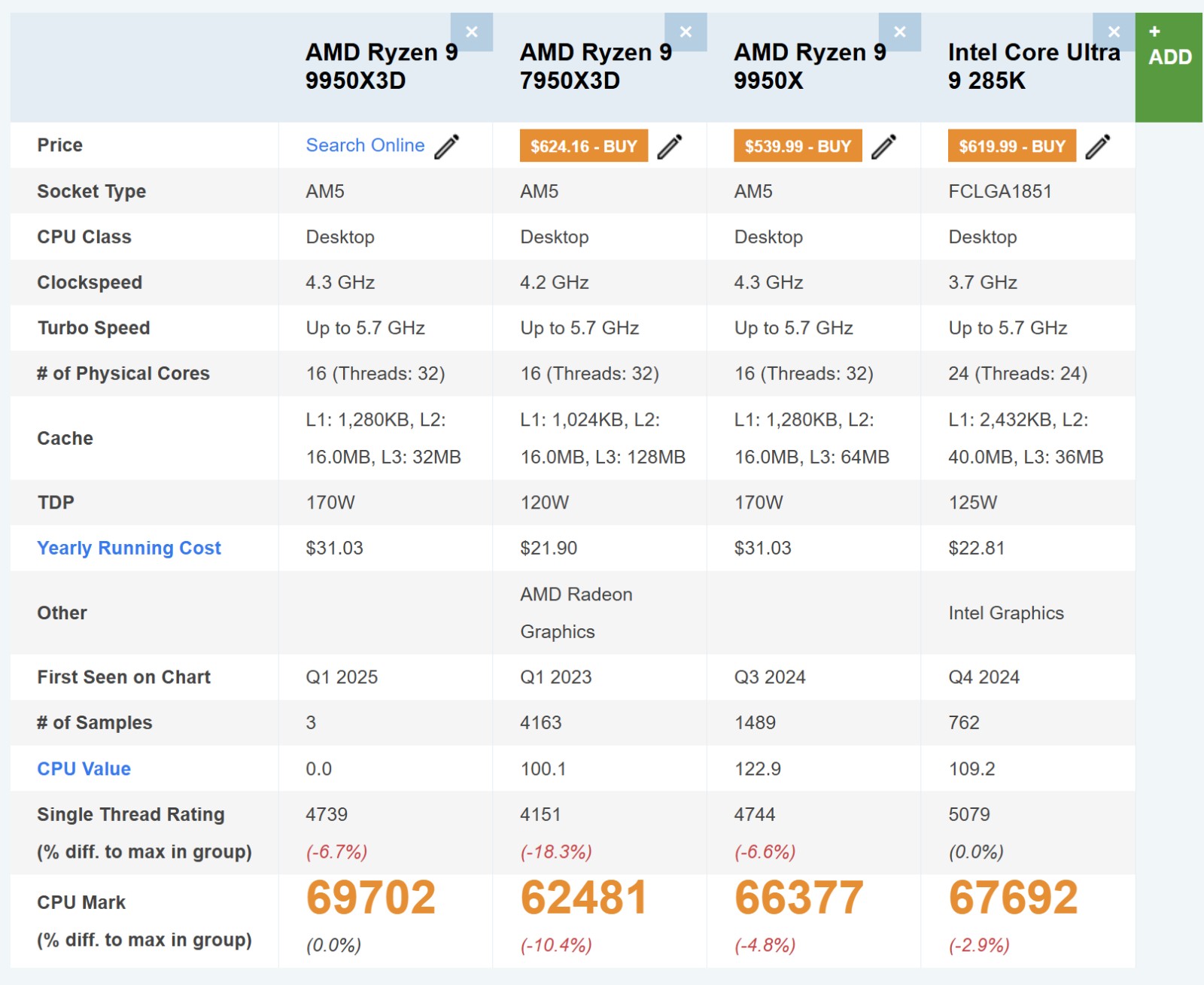Click the Cache row label

(65, 439)
